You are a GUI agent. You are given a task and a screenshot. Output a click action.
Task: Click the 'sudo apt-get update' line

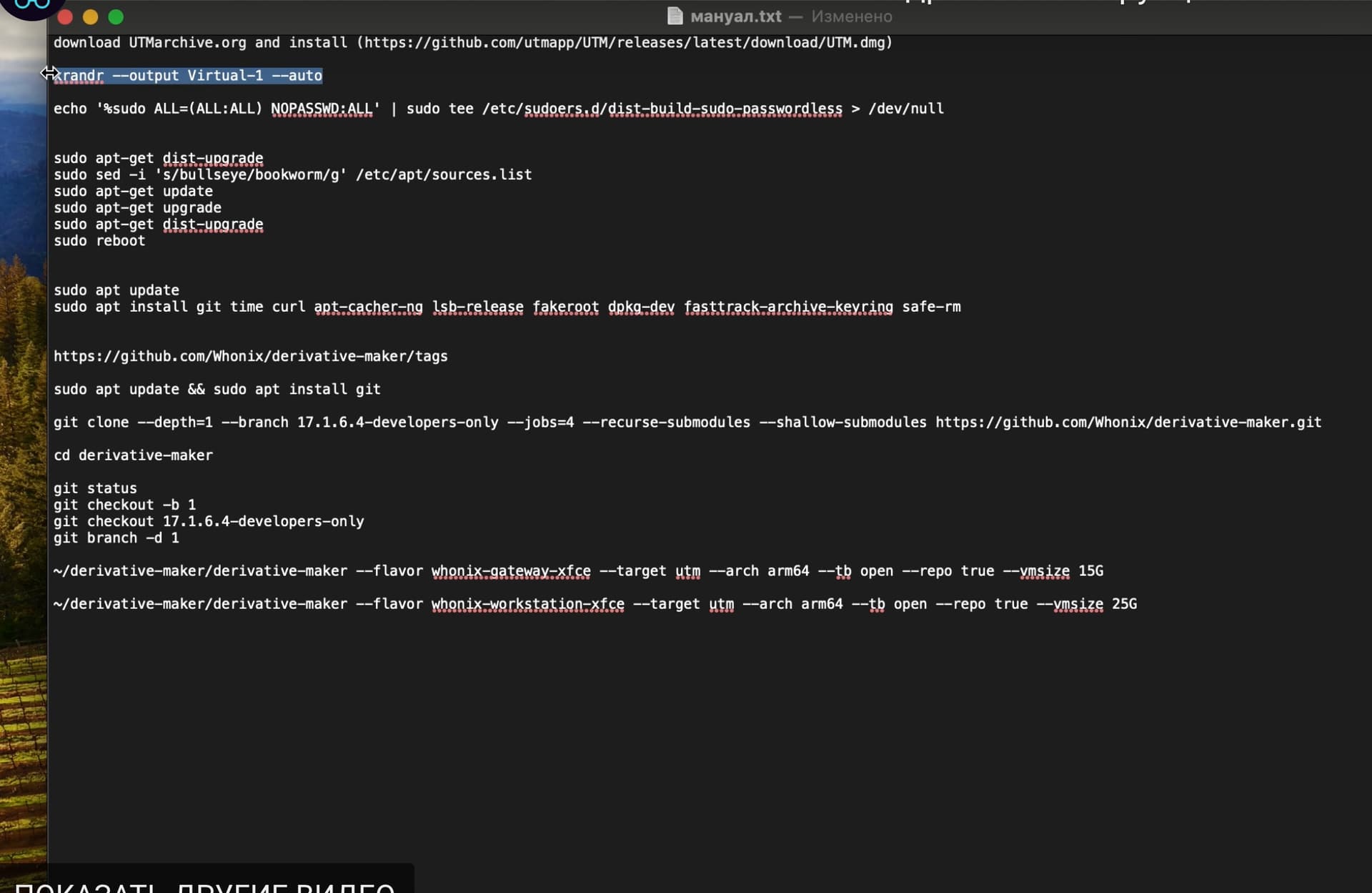[134, 191]
